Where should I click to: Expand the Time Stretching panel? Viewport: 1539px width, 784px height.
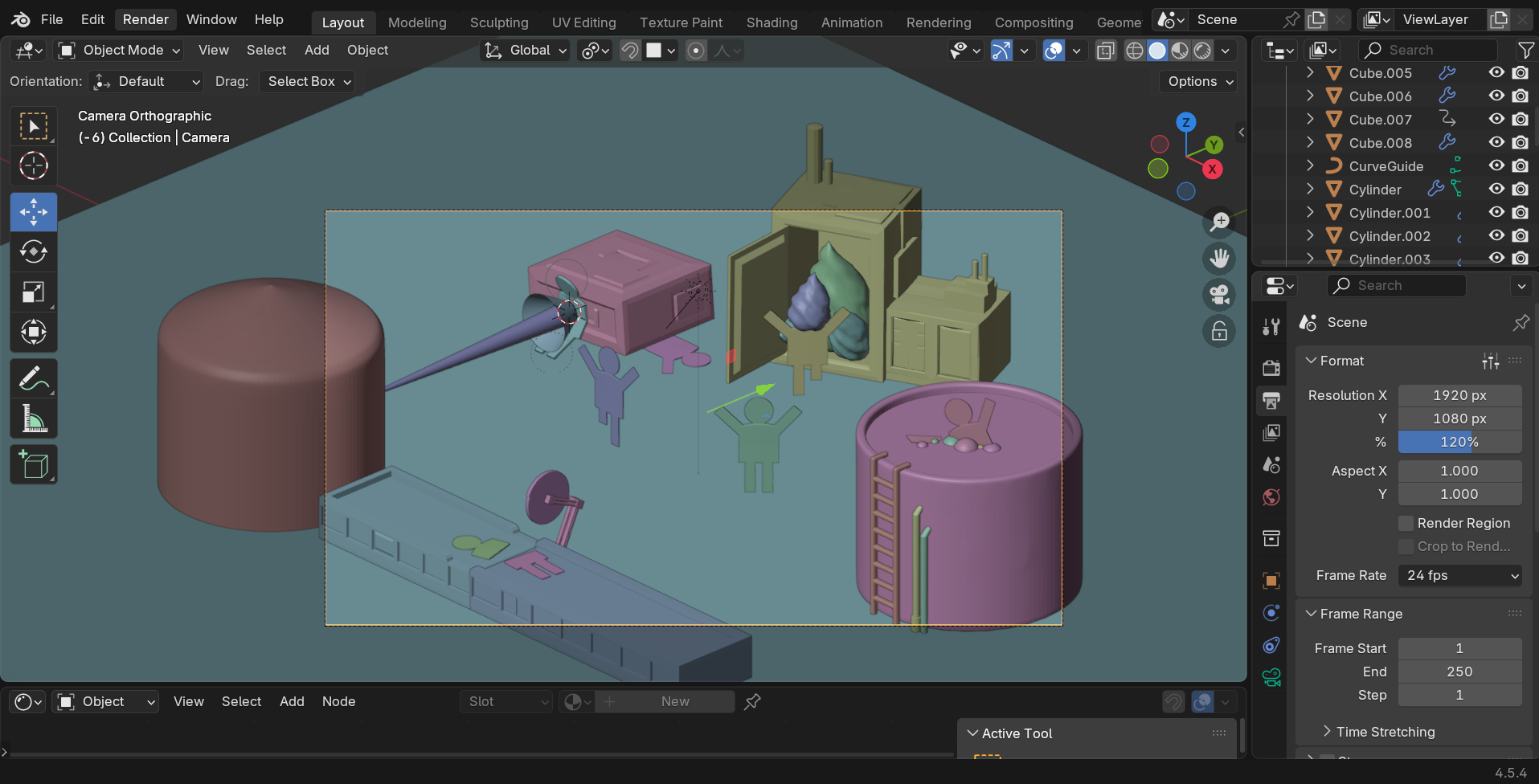pos(1385,732)
